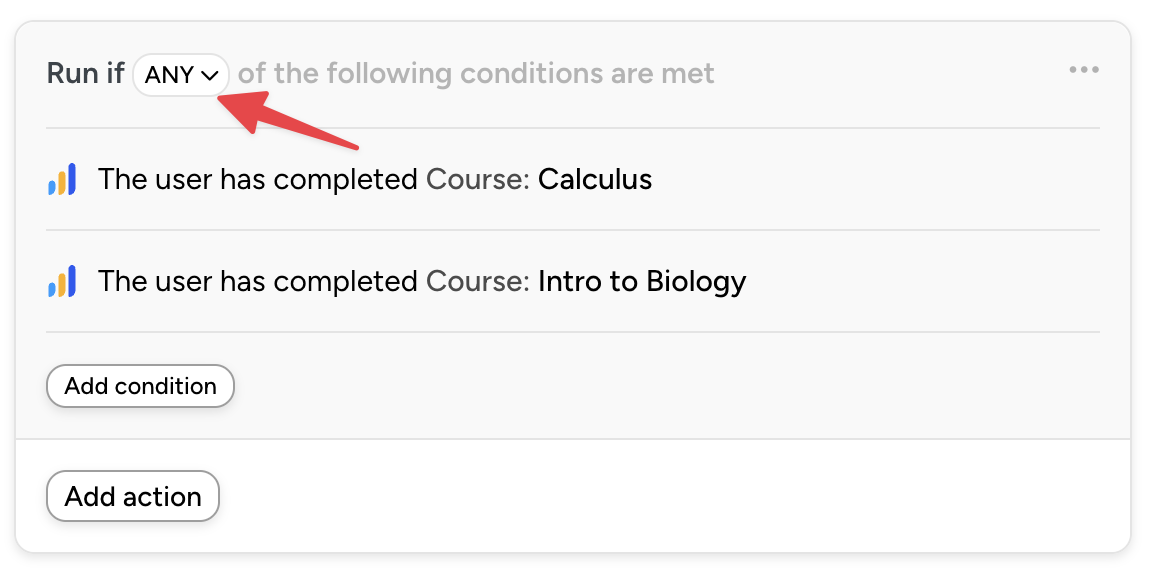1154x572 pixels.
Task: Click the chevron arrow next to ANY
Action: pyautogui.click(x=210, y=75)
